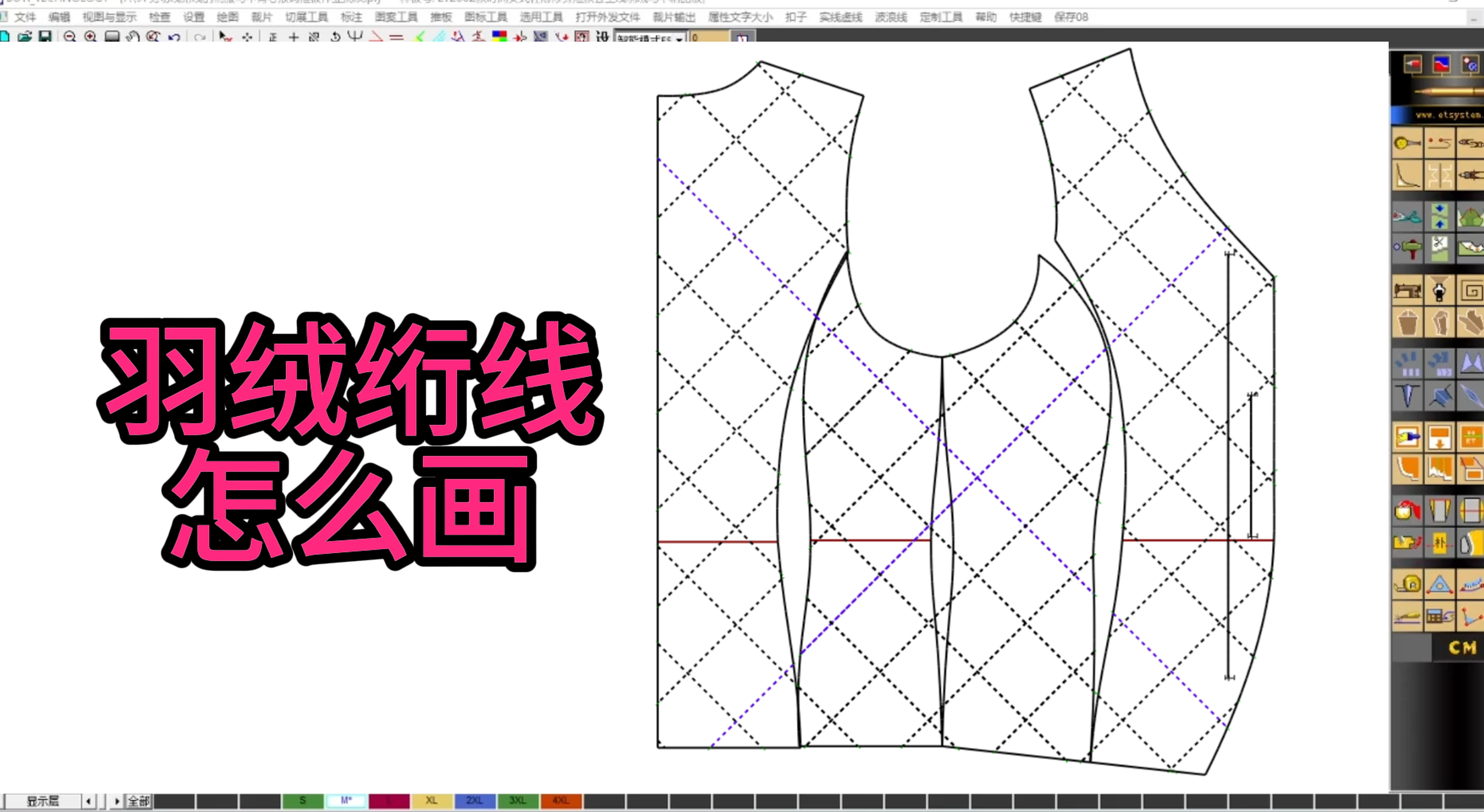Click the 全部 sizes button
Viewport: 1484px width, 812px height.
coord(139,801)
